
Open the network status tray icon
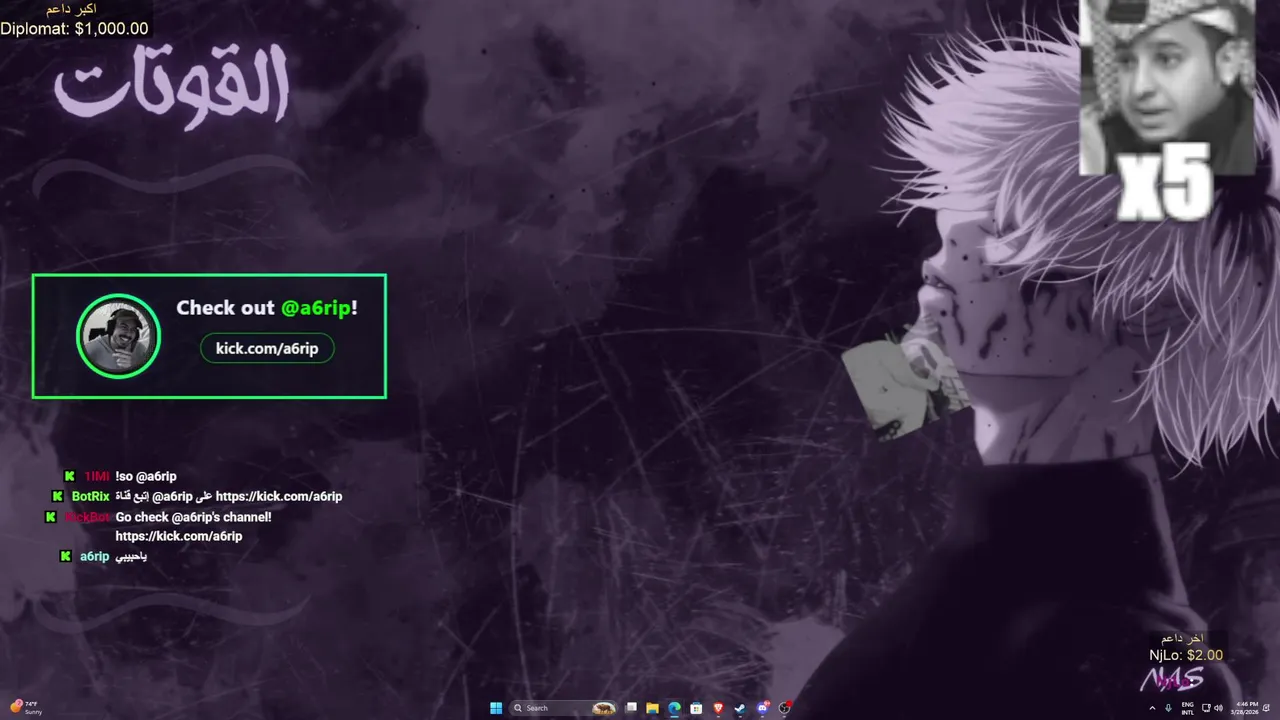click(x=1206, y=708)
